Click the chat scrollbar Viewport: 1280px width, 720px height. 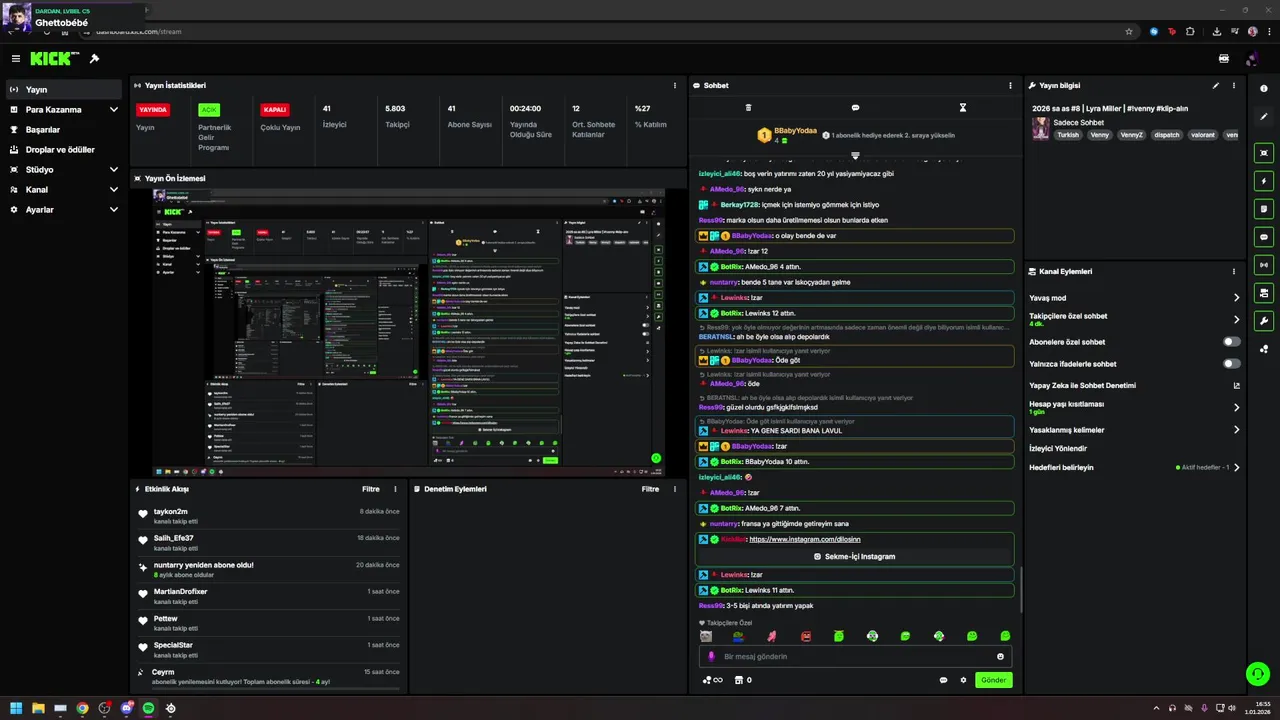(1020, 590)
